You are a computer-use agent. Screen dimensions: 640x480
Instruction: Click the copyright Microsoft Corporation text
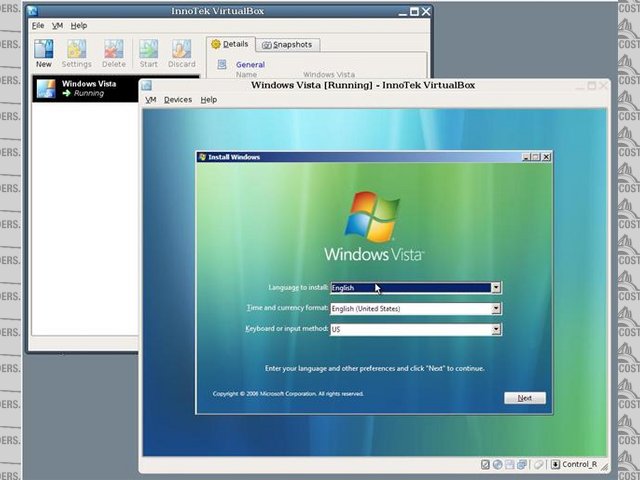288,394
